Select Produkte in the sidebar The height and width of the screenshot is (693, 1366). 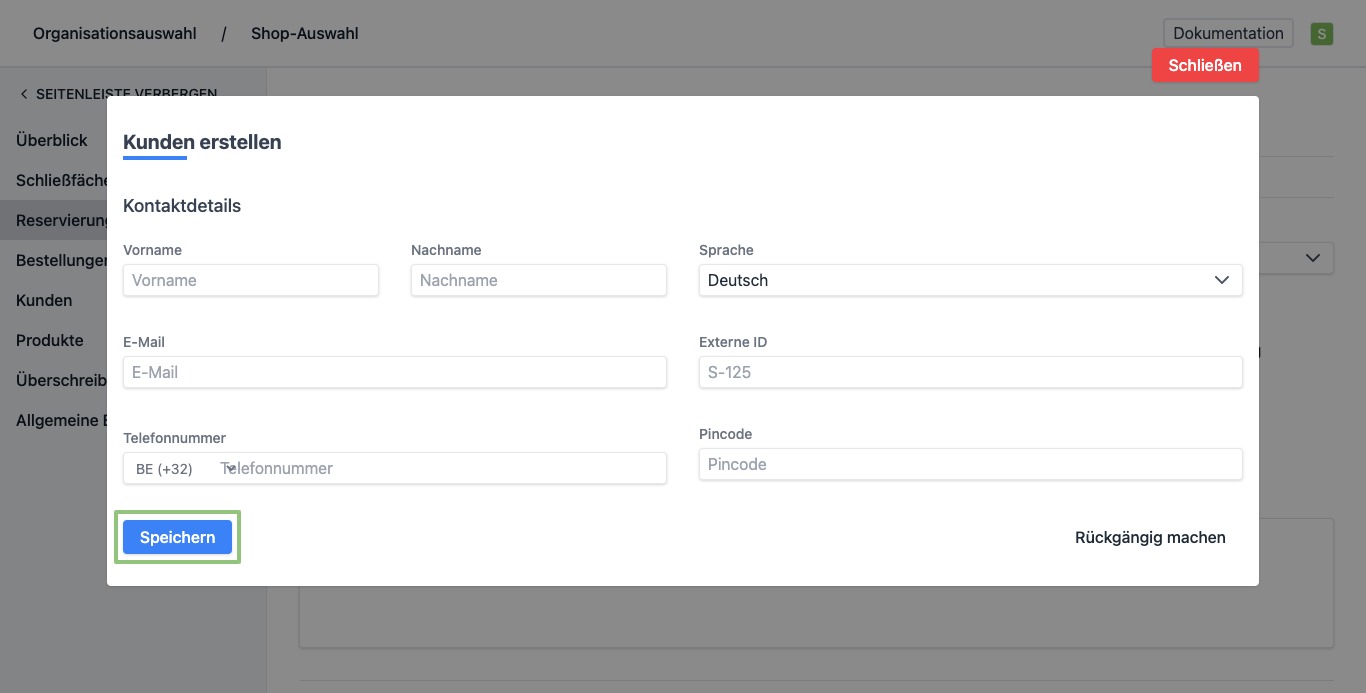pos(50,340)
